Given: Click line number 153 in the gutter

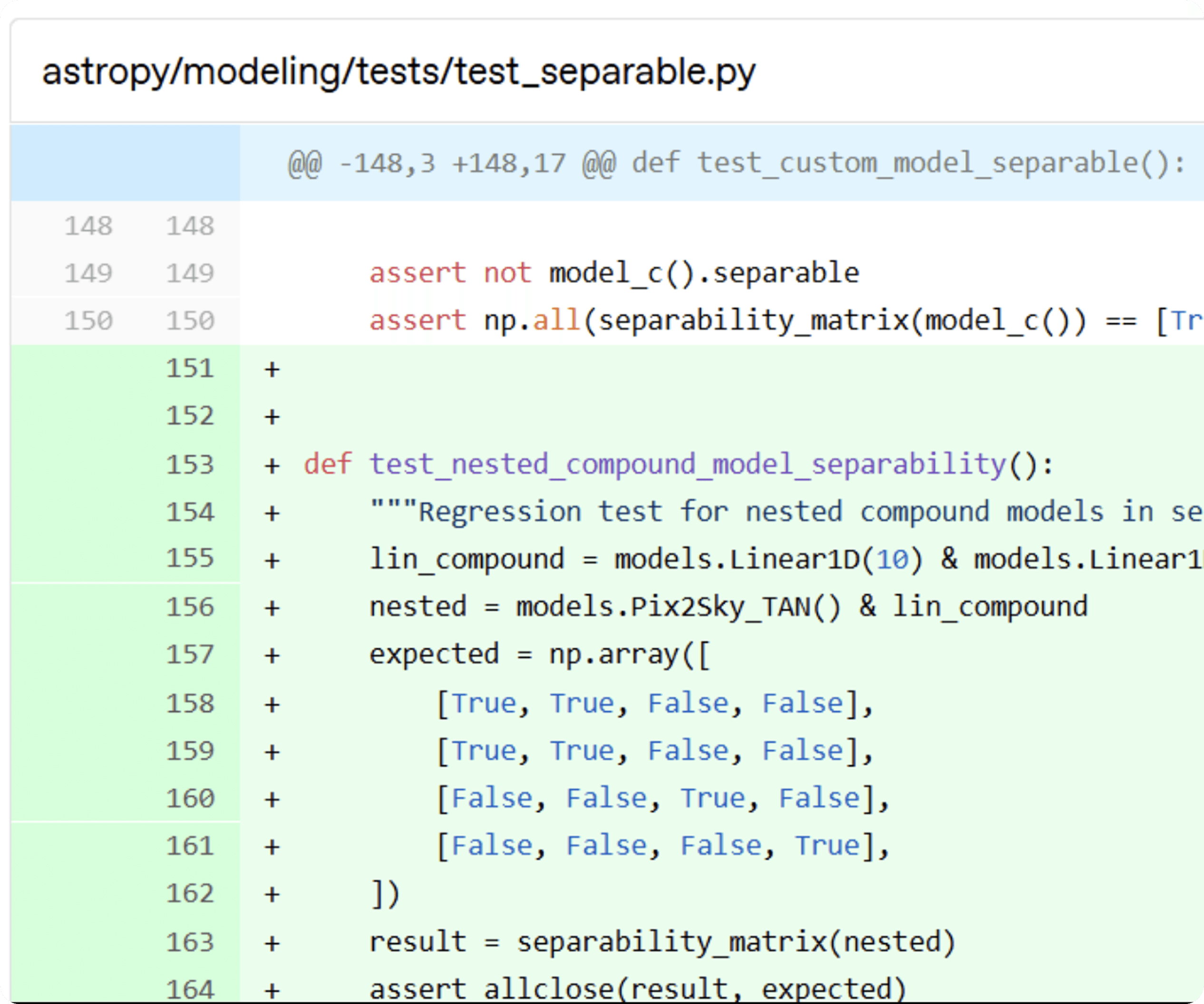Looking at the screenshot, I should pyautogui.click(x=190, y=464).
